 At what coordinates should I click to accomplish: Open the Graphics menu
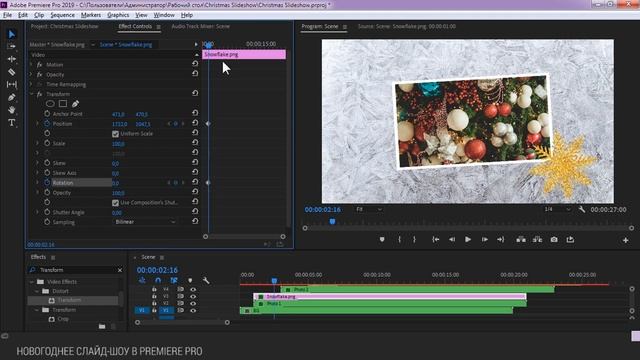(118, 15)
